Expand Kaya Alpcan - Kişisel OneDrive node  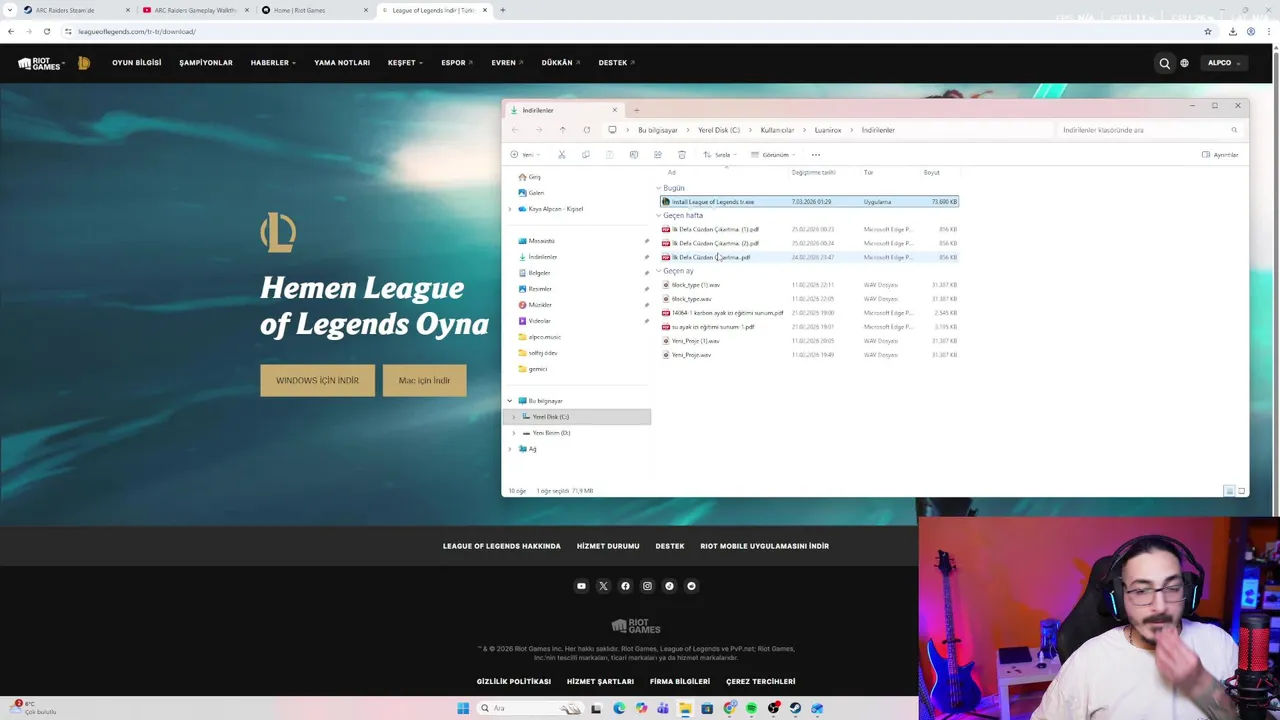(510, 209)
